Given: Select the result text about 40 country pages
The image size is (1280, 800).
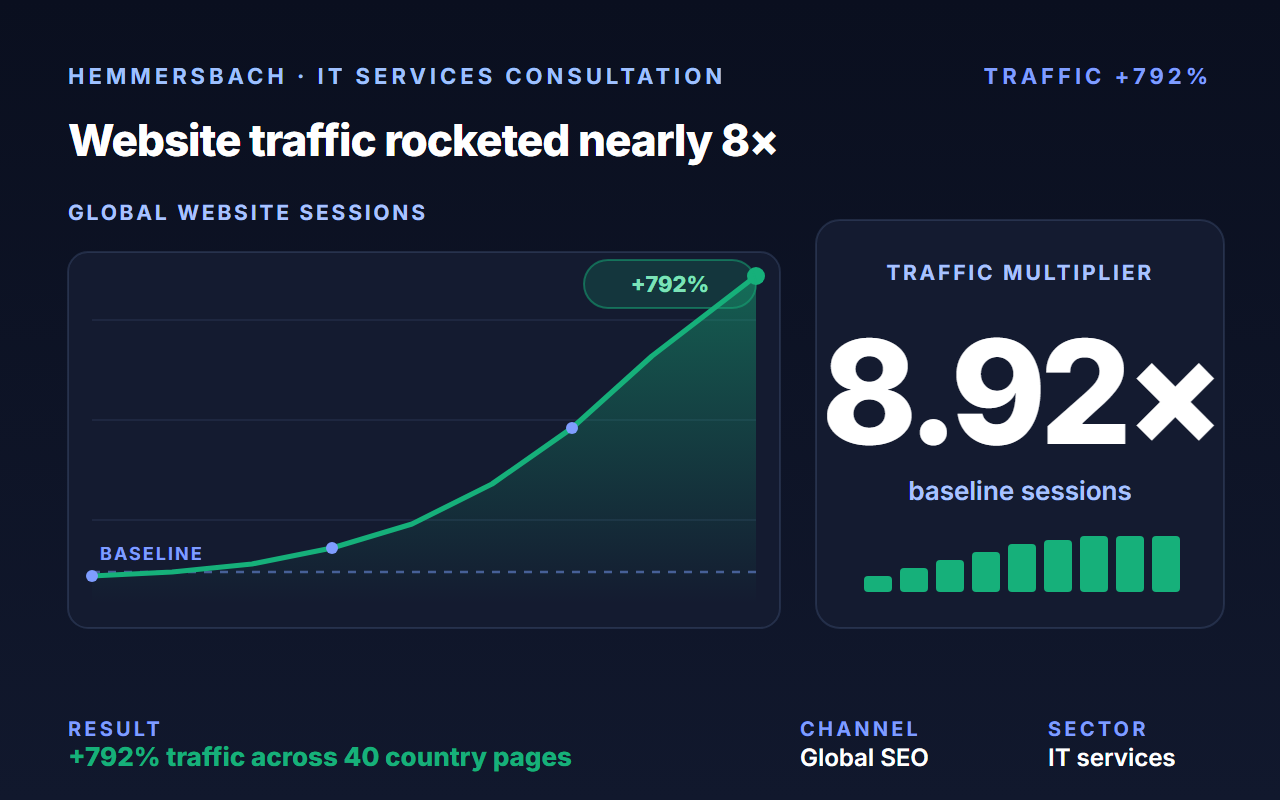Looking at the screenshot, I should click(320, 757).
